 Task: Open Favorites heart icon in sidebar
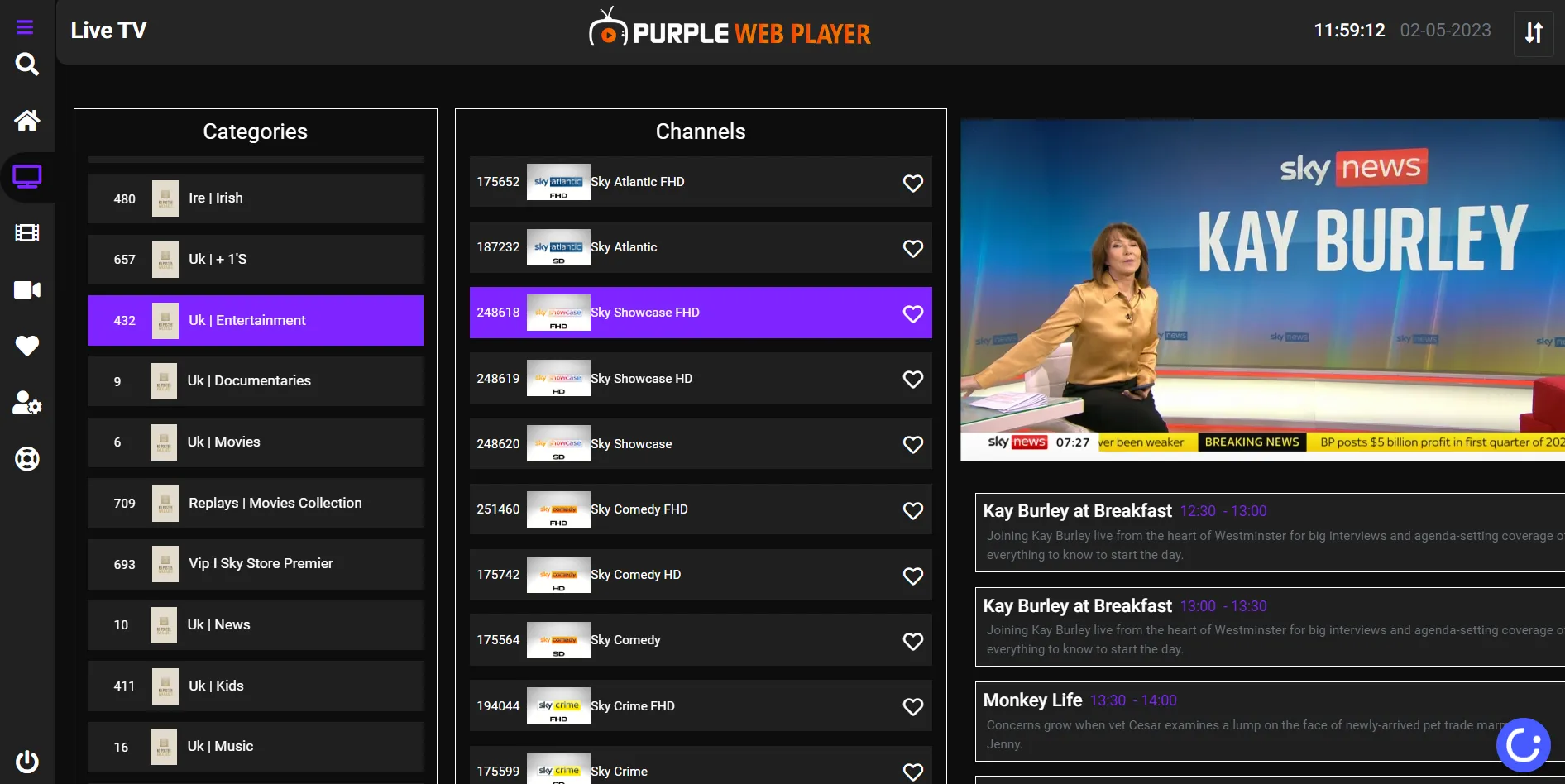27,346
